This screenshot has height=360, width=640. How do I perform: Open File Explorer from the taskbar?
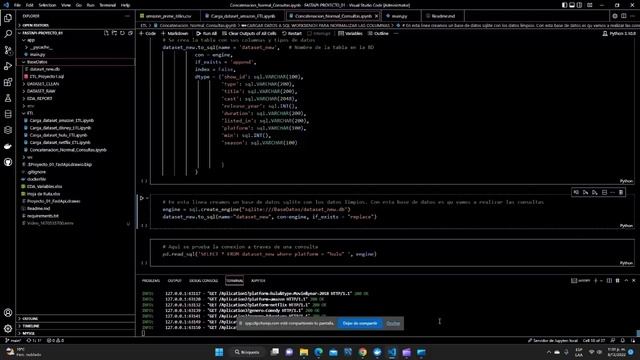[x=304, y=352]
